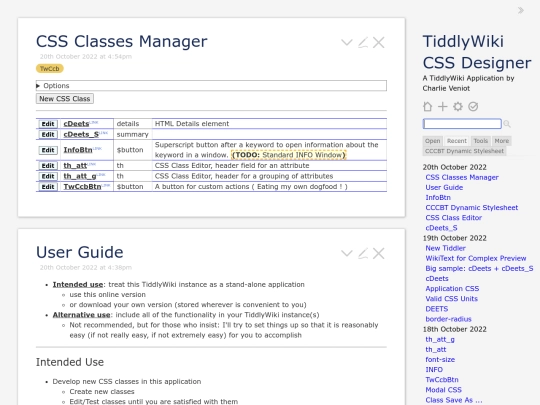Open the InfoBtn link in table
Screen dimensions: 540x405
pos(78,150)
